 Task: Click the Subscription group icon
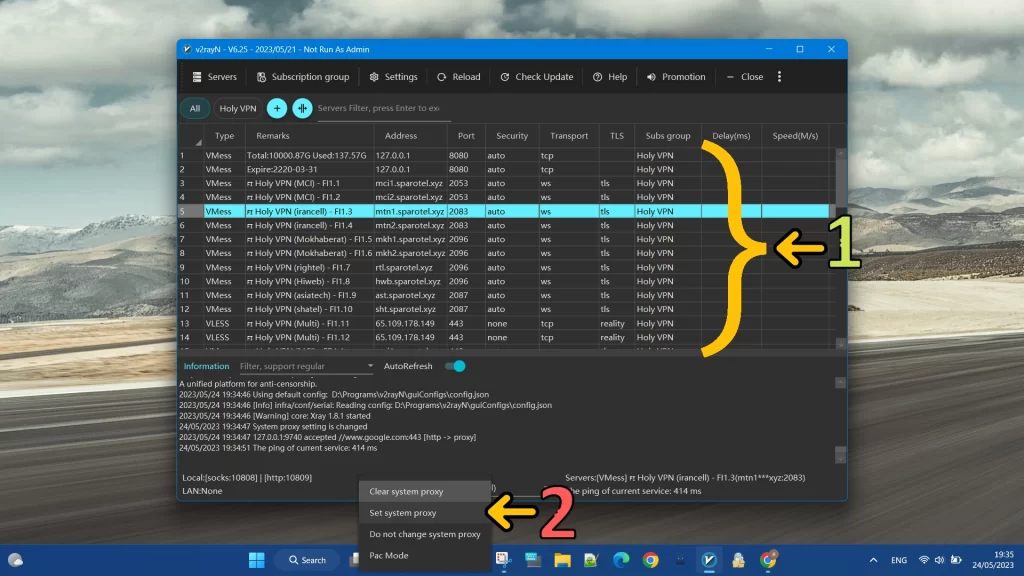(x=261, y=76)
